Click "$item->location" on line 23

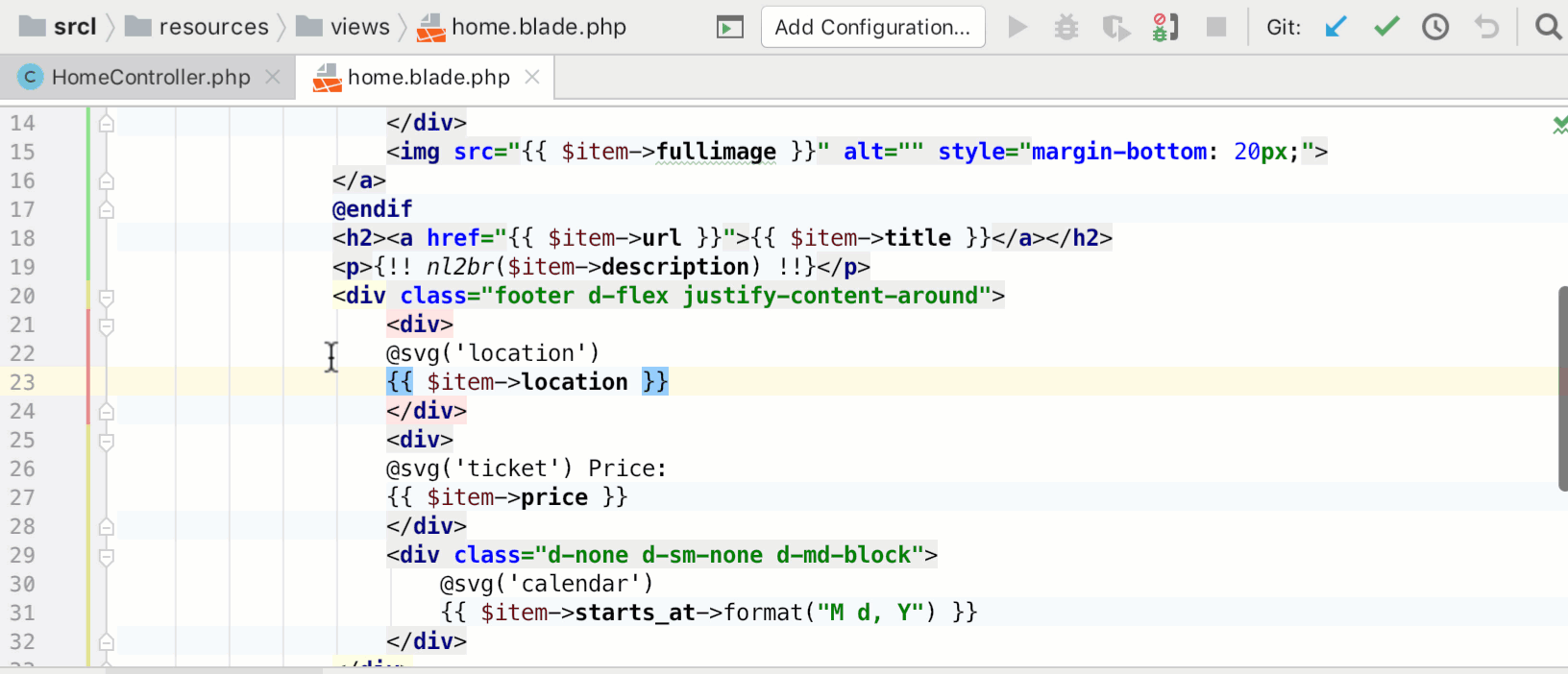[x=527, y=382]
